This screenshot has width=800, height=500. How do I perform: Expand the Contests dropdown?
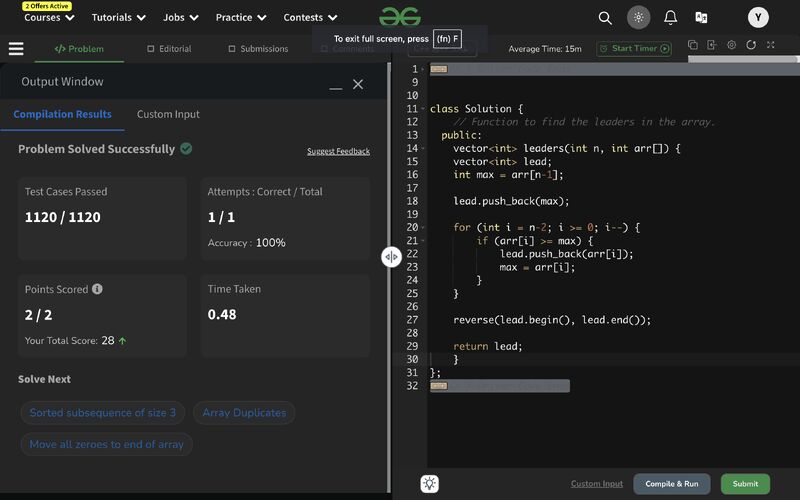coord(310,18)
